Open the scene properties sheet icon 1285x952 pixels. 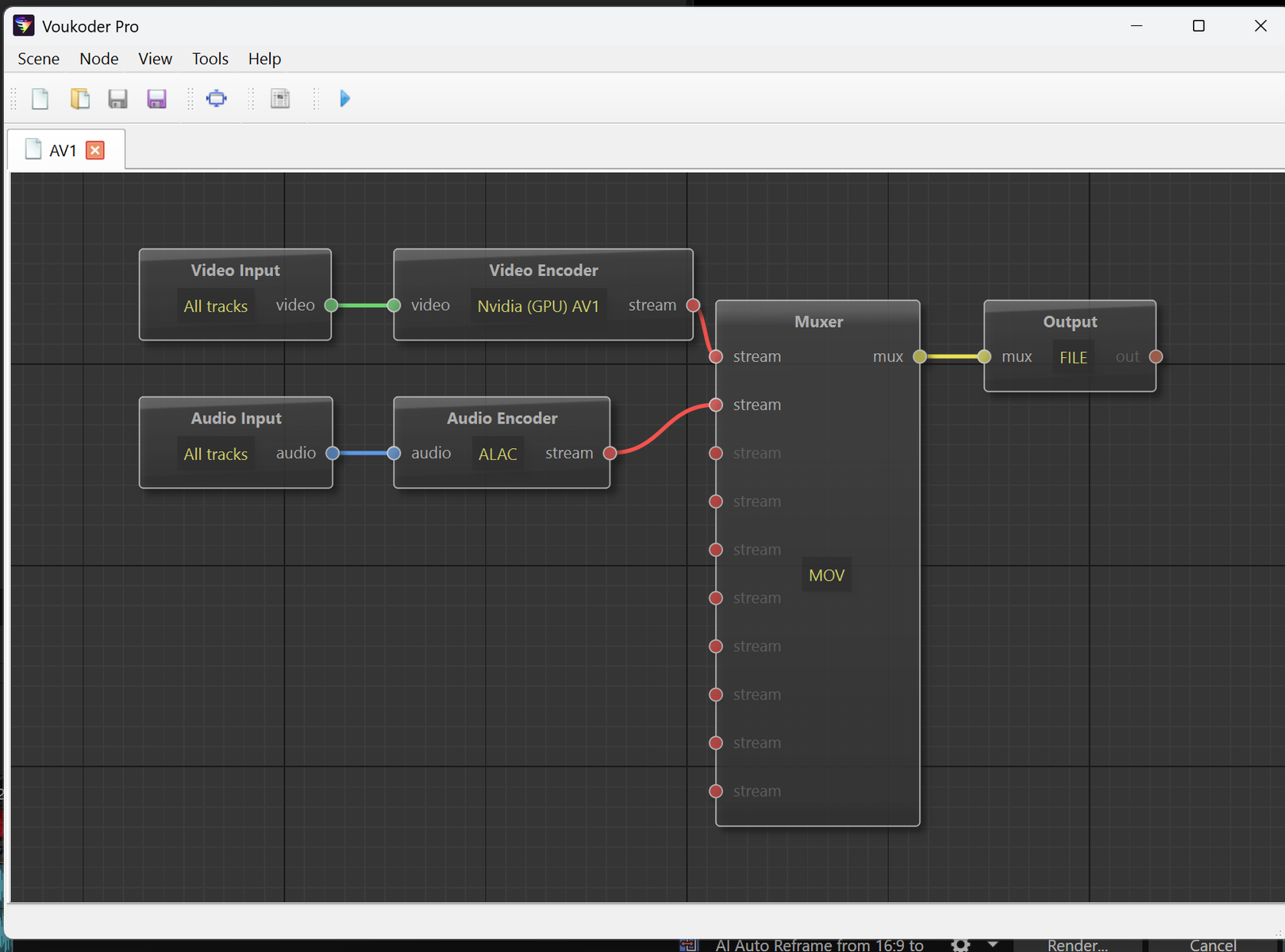pyautogui.click(x=280, y=98)
